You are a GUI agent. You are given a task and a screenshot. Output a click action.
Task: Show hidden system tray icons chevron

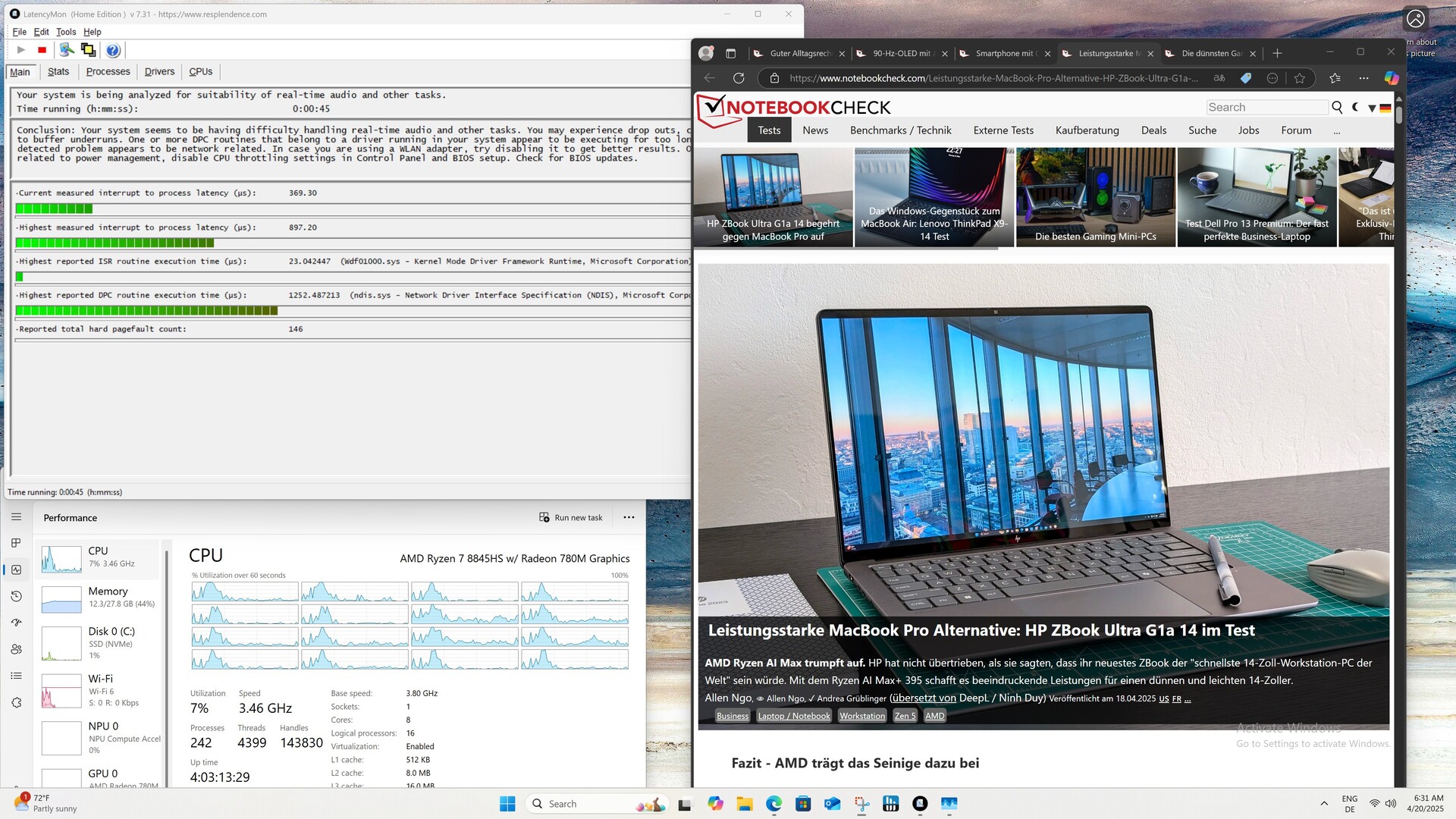[1324, 804]
